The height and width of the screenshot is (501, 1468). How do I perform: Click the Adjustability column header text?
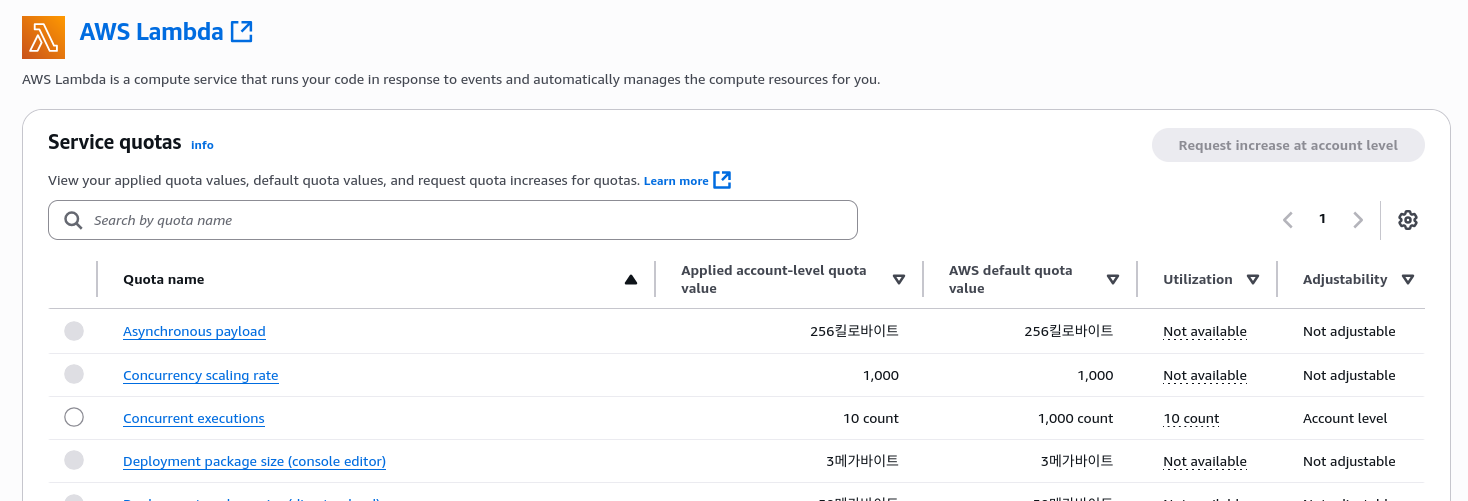(1345, 280)
